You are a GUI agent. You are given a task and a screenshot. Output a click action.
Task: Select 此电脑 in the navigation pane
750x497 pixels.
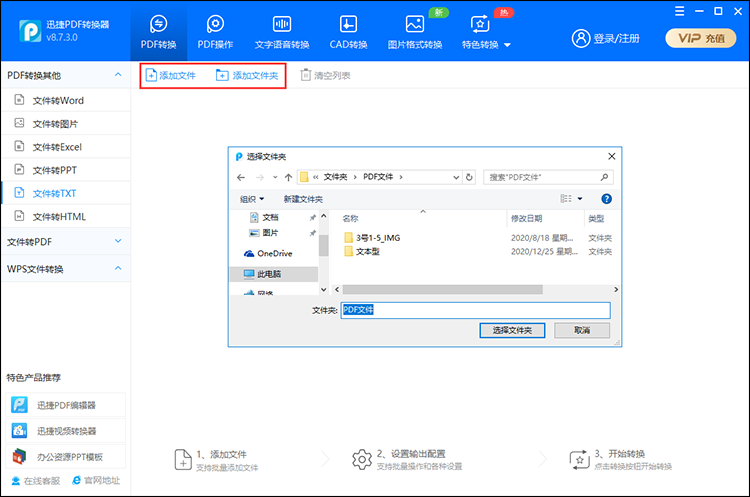click(x=274, y=274)
